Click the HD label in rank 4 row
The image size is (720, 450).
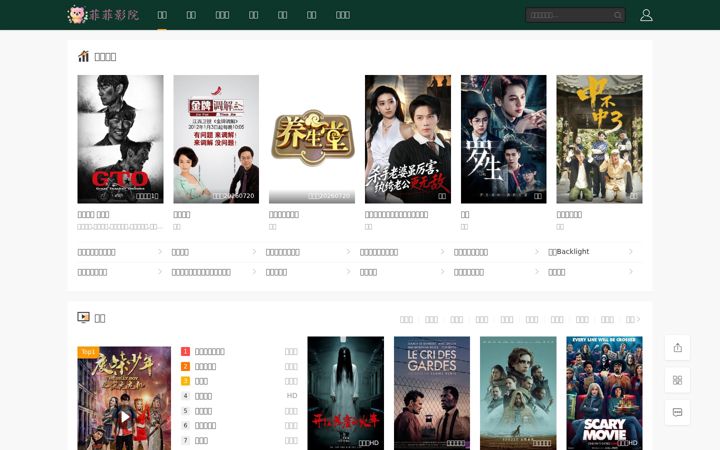coord(292,395)
